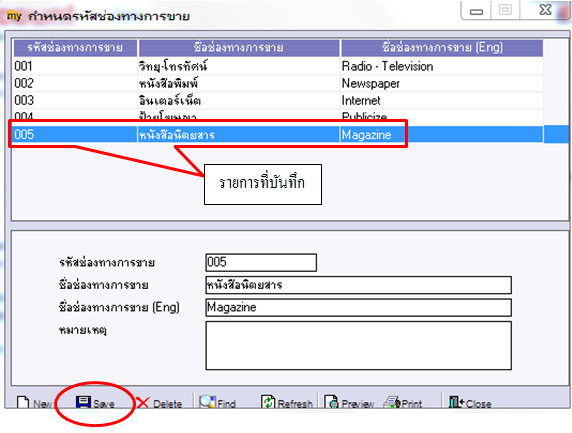Click the New document icon
The width and height of the screenshot is (572, 433).
[23, 403]
